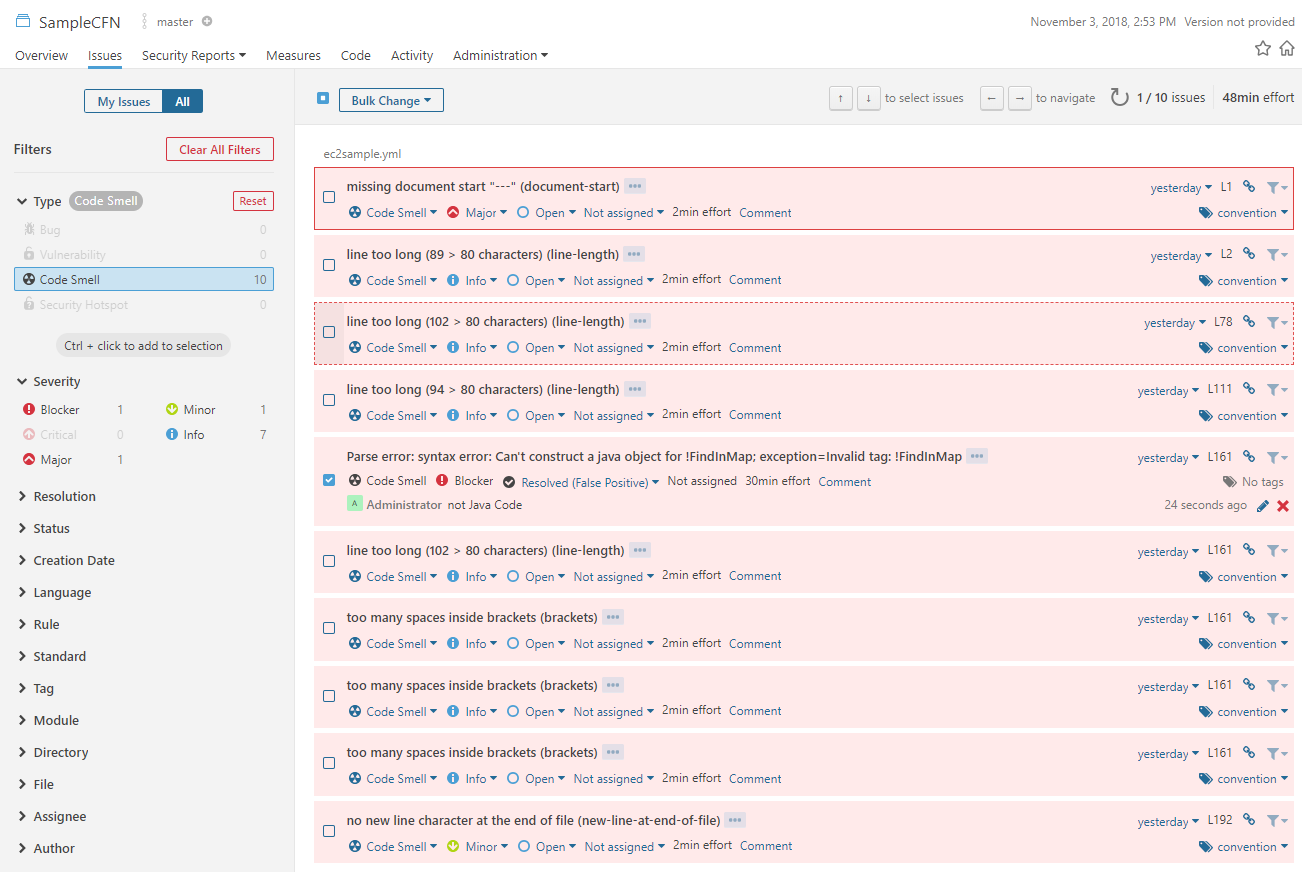Click the up arrow select-issues button
1302x872 pixels.
841,98
